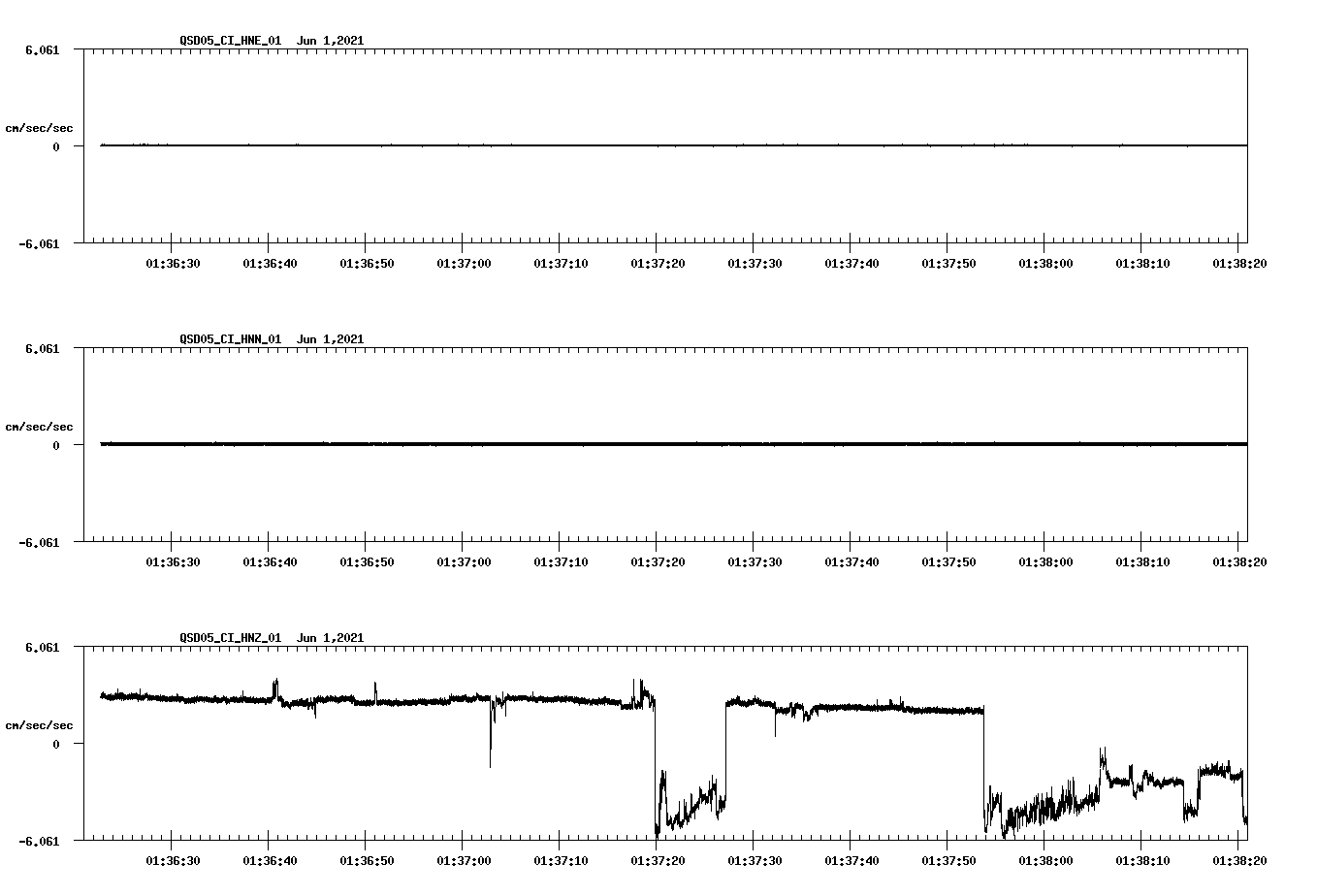Click the 01:38:00 time label under HNZ plot

tap(1045, 860)
